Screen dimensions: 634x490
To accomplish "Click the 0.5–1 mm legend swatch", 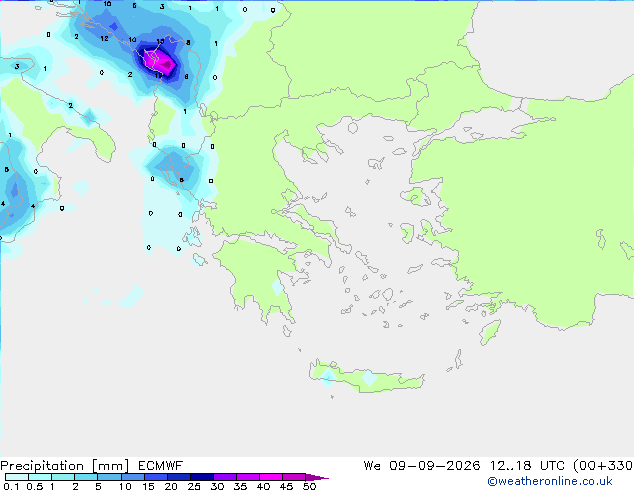I will (x=40, y=477).
